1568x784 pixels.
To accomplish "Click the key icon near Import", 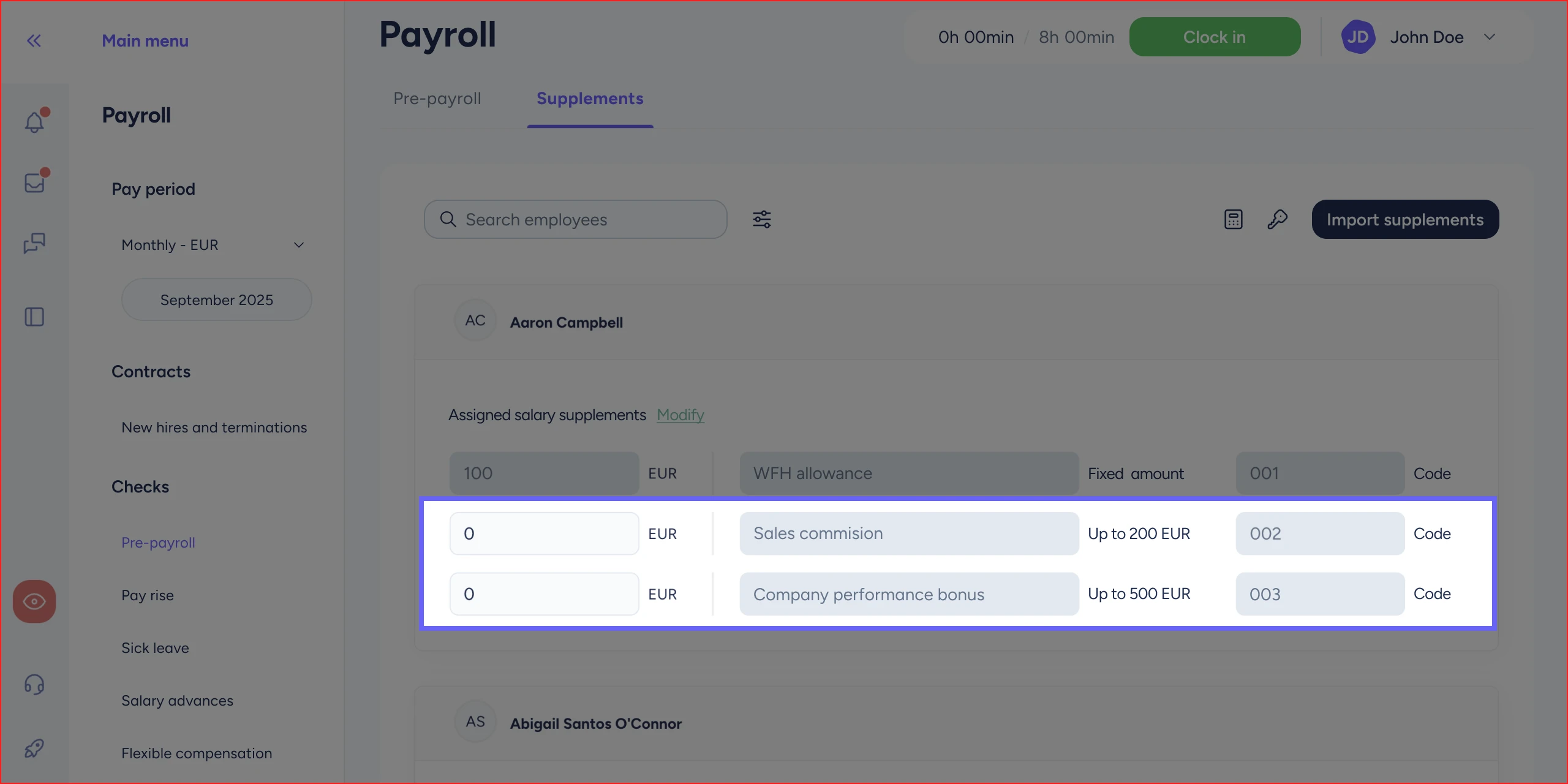I will pos(1277,219).
